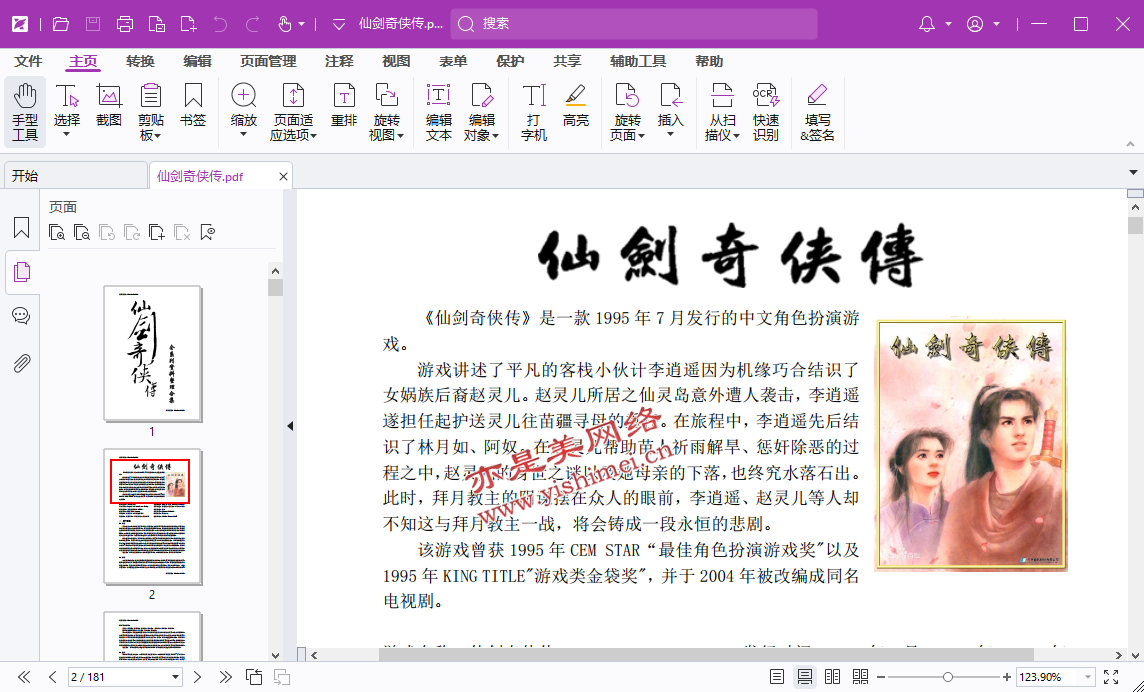The height and width of the screenshot is (692, 1144).
Task: Open the page number 2 / 181 dropdown
Action: [175, 677]
